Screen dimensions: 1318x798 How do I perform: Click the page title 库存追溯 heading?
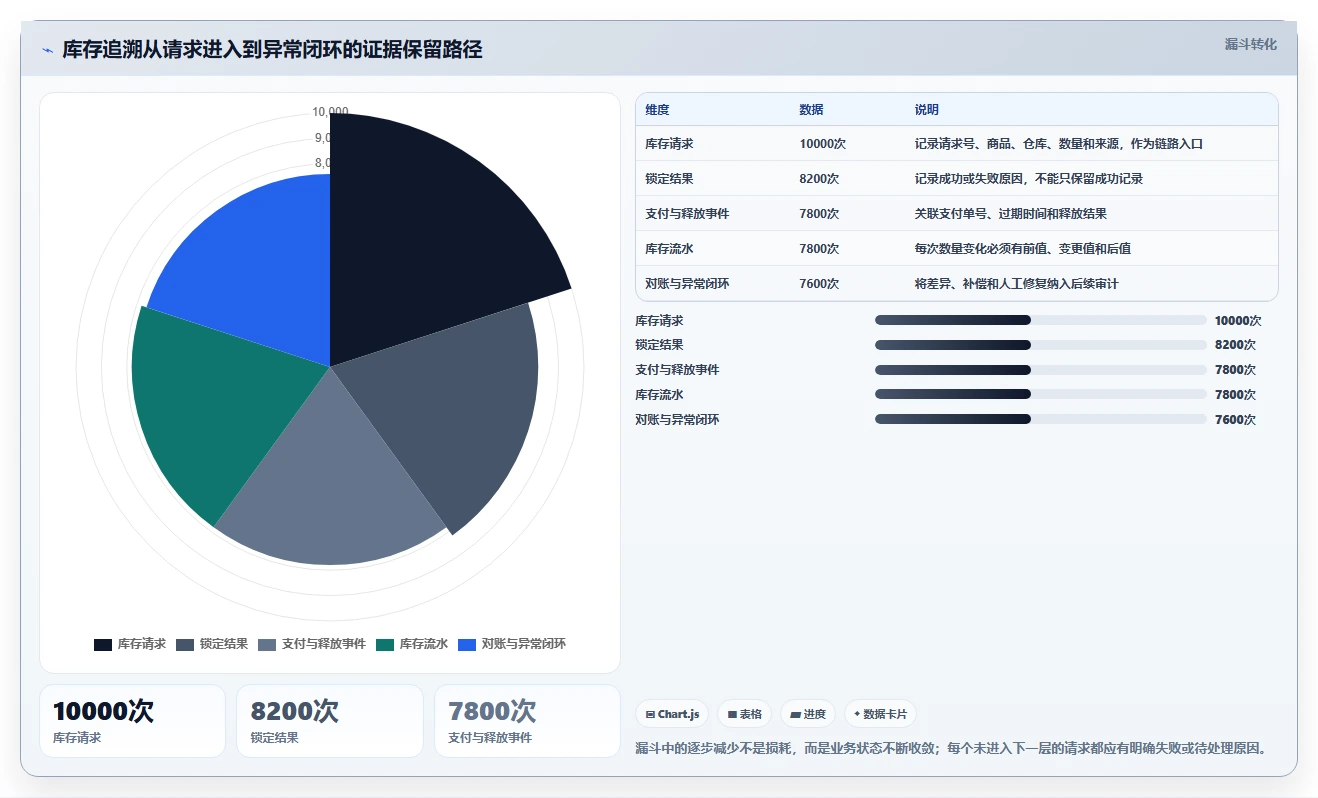coord(272,50)
